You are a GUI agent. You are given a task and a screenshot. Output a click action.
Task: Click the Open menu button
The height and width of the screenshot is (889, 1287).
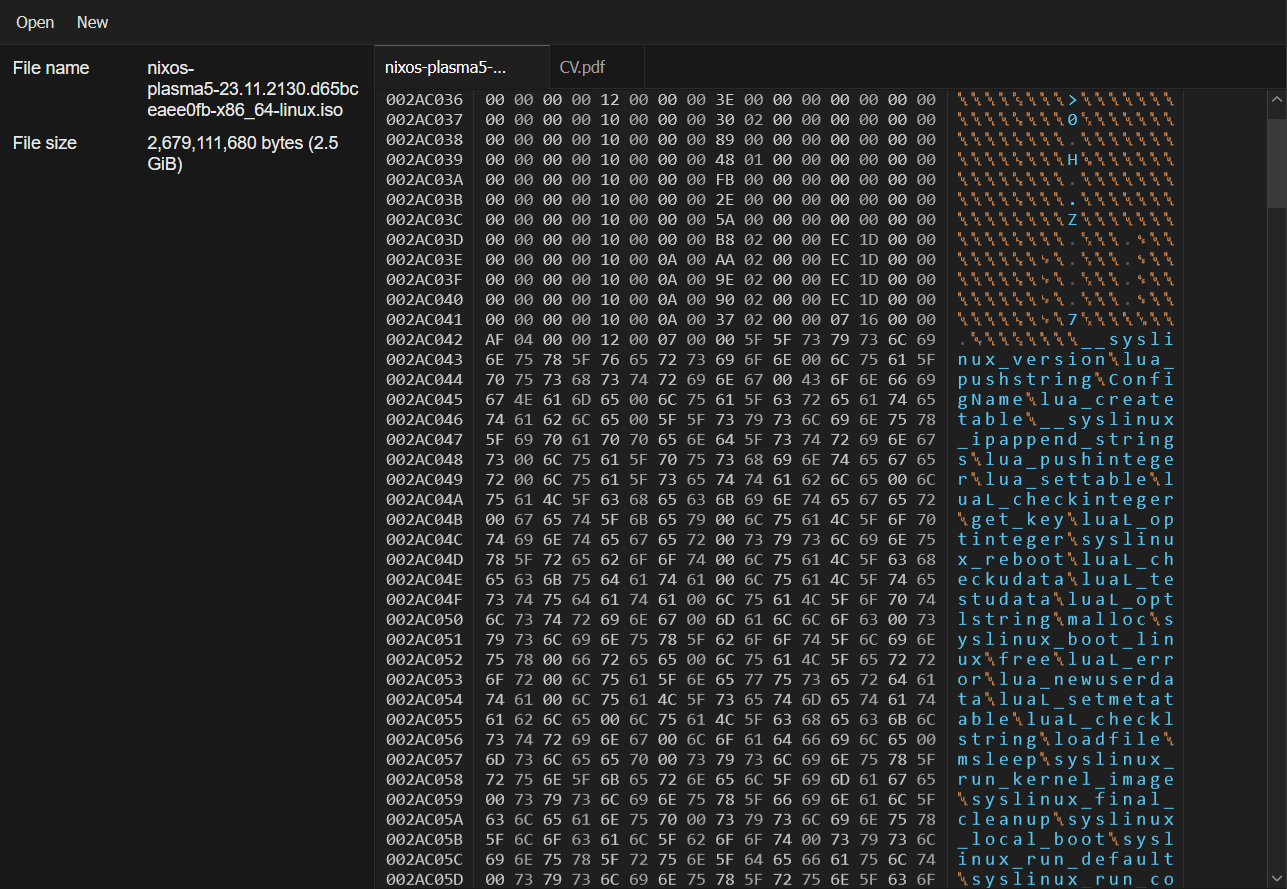(x=35, y=22)
